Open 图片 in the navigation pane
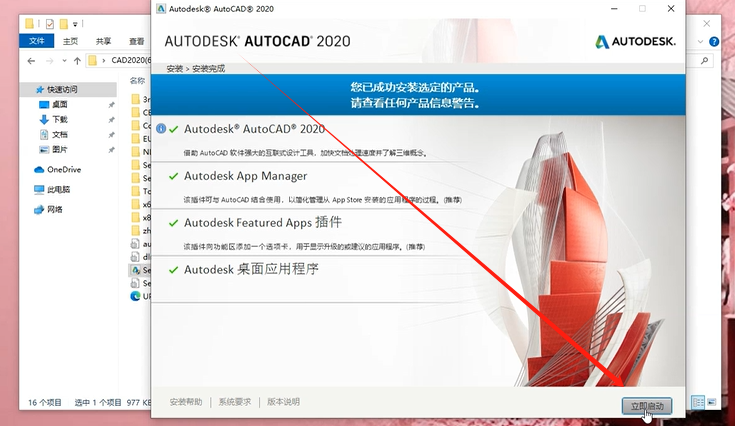The image size is (735, 426). (x=60, y=149)
